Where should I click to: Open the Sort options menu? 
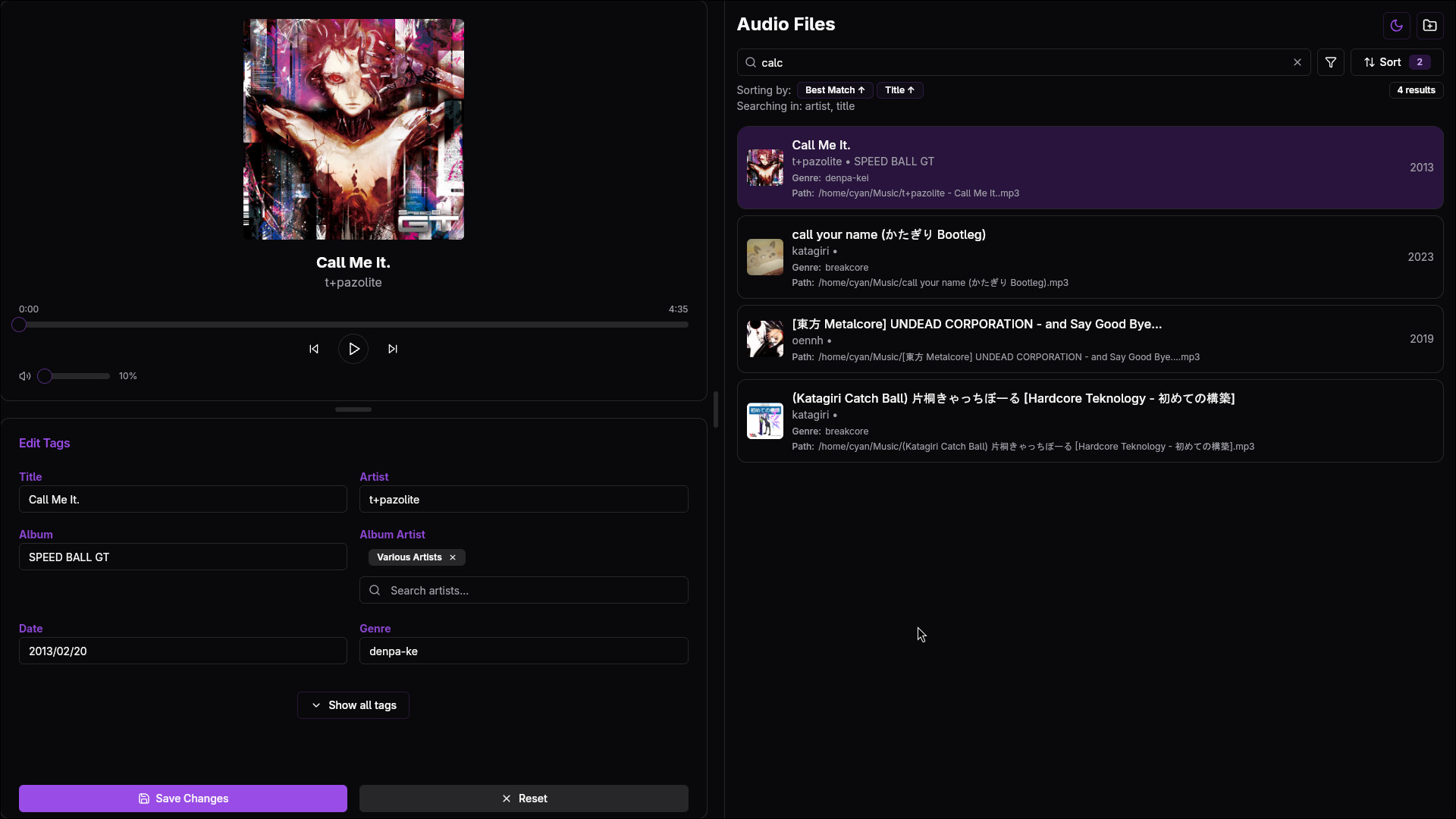pos(1396,62)
